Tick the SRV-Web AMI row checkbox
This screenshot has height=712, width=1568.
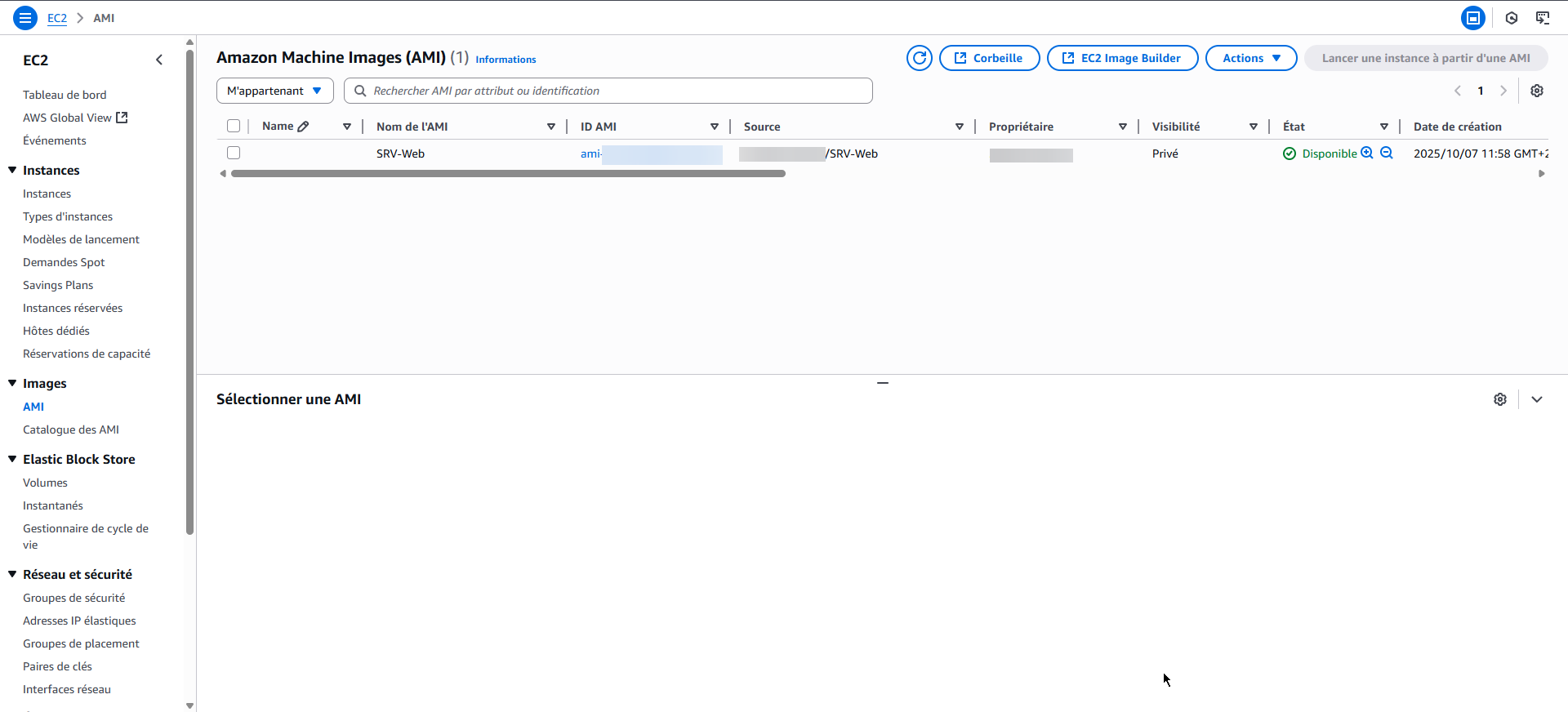[x=234, y=153]
